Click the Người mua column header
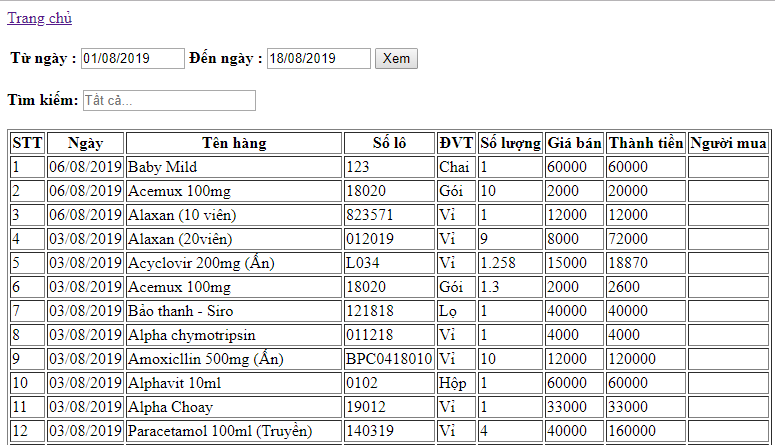This screenshot has width=775, height=445. click(728, 143)
